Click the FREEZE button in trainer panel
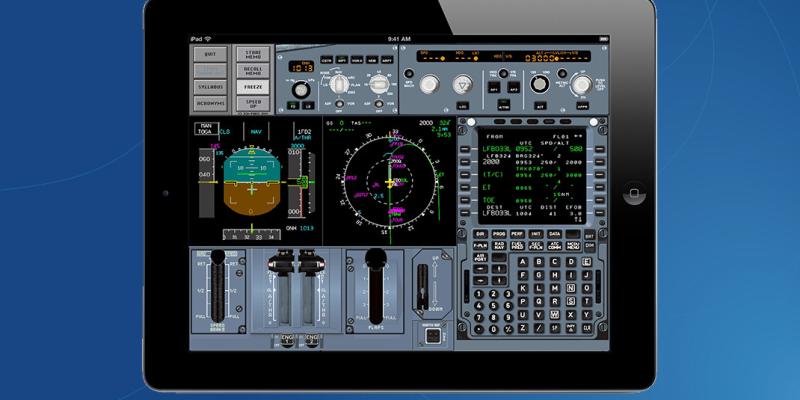 (x=253, y=87)
